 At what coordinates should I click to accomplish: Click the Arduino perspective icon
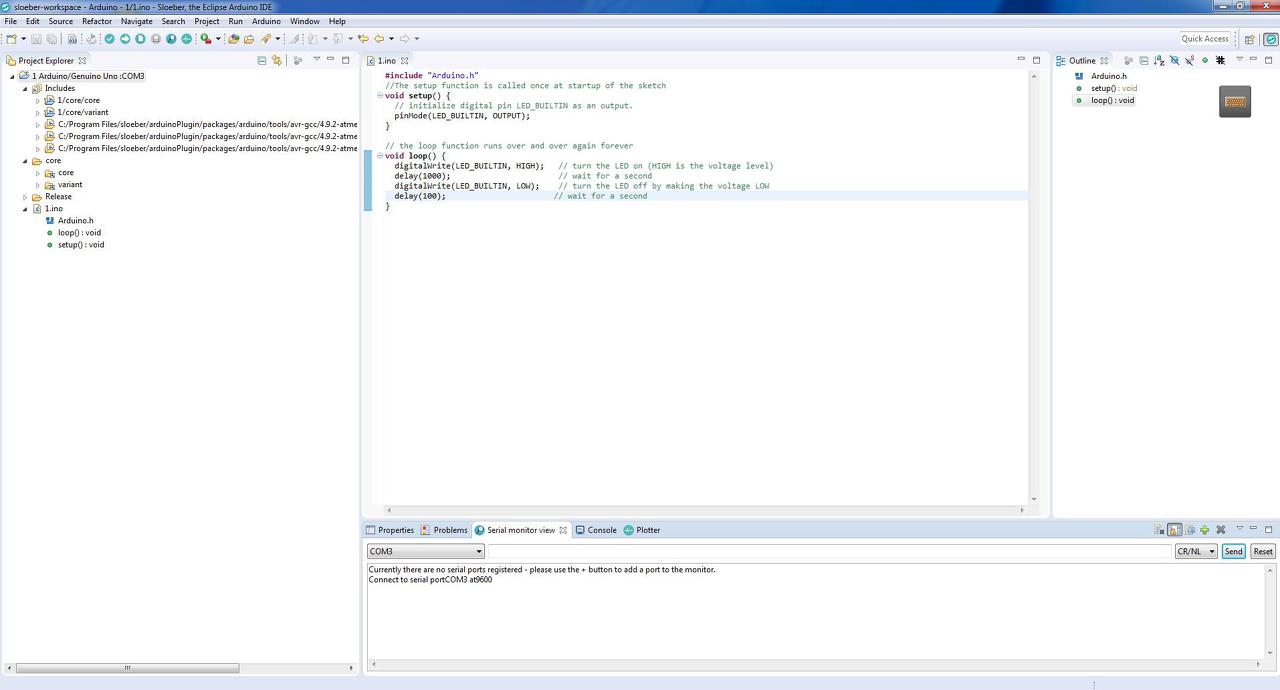[x=1271, y=39]
